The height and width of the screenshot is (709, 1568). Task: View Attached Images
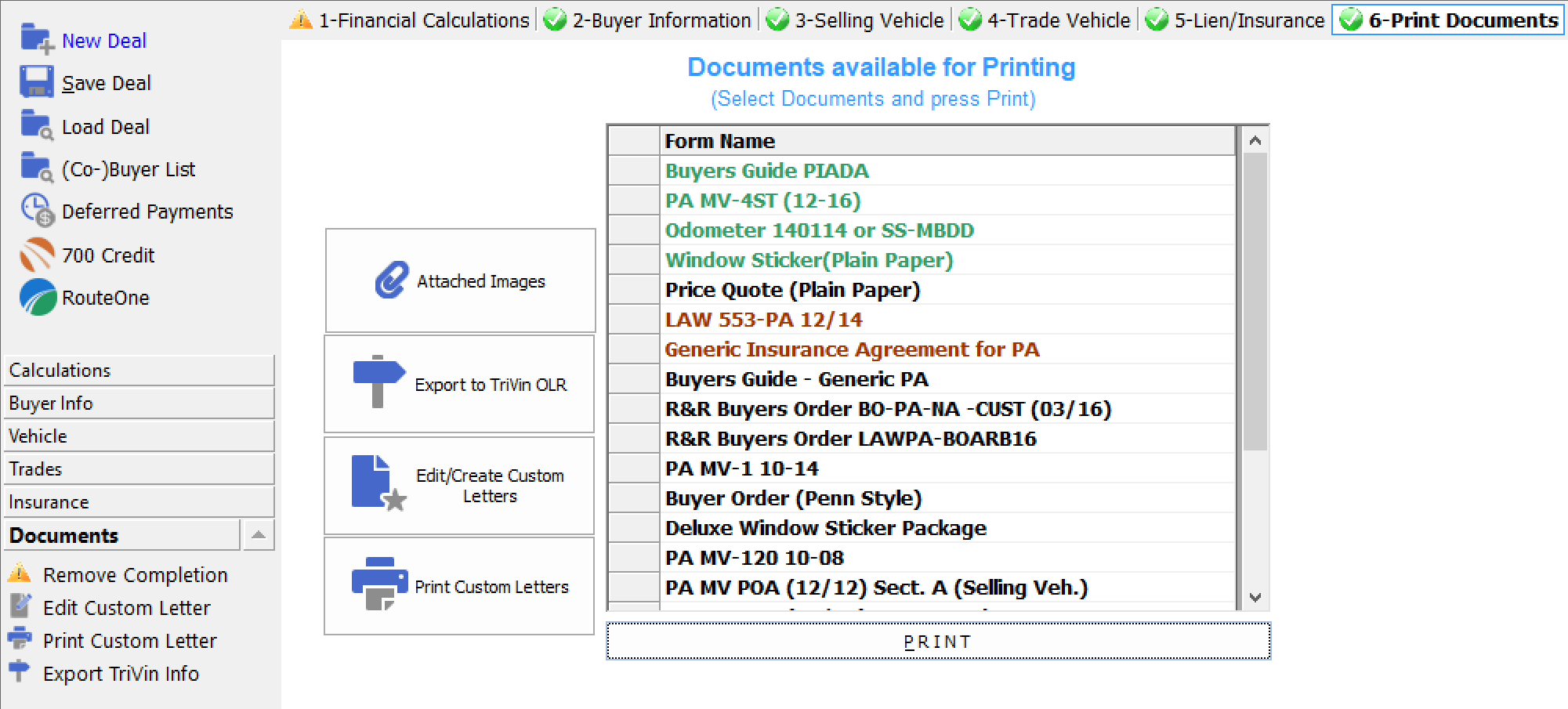pos(459,280)
